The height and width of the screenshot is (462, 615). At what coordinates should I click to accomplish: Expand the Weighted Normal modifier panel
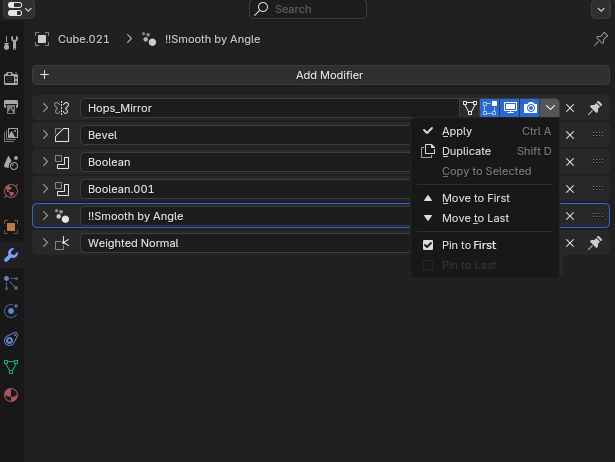point(45,243)
